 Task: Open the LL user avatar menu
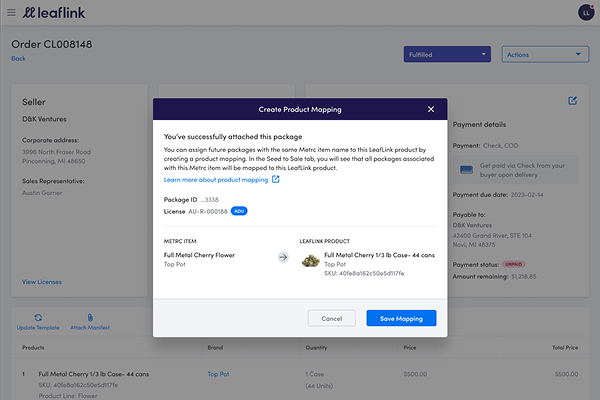(586, 13)
